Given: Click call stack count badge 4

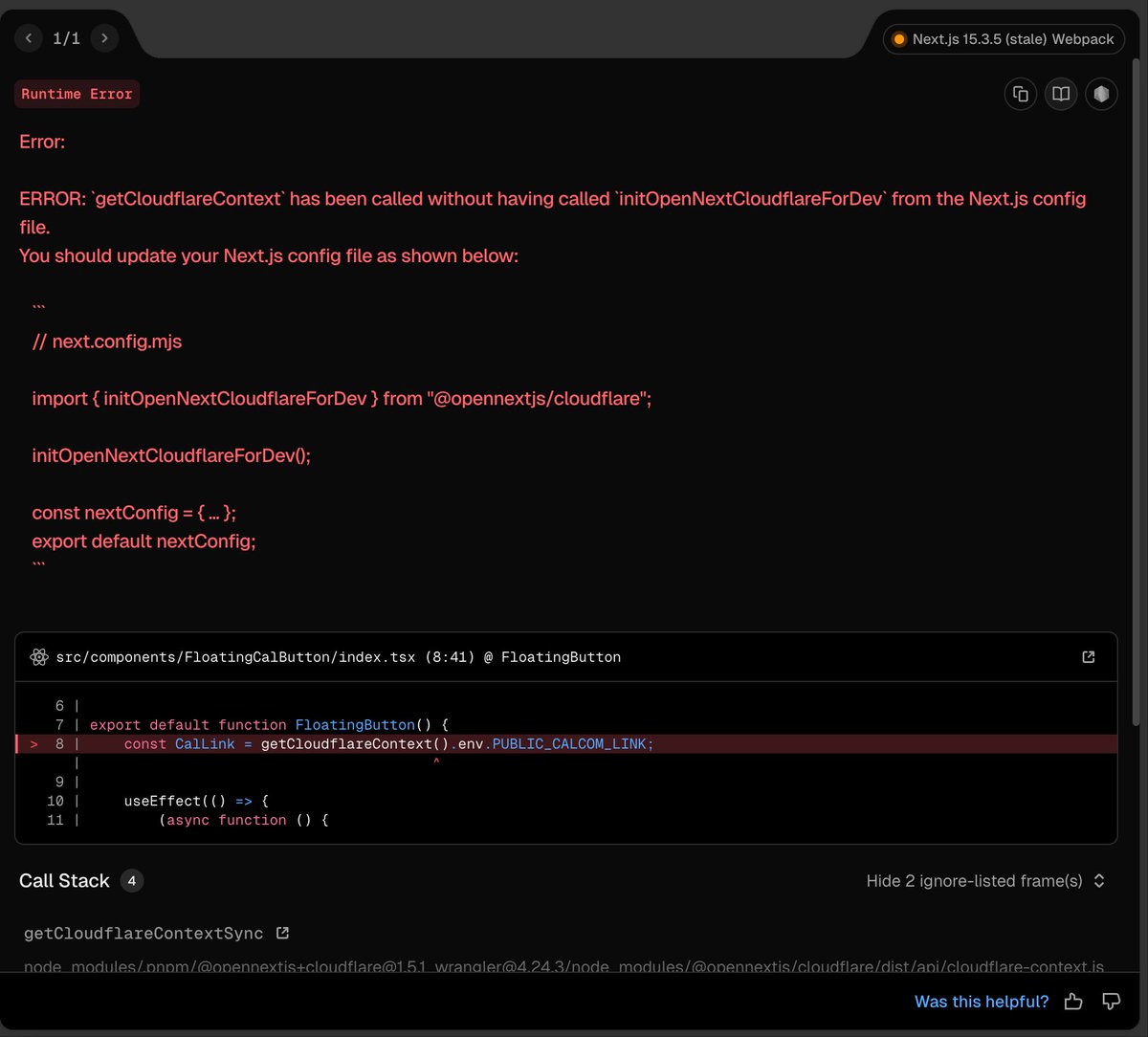Looking at the screenshot, I should pyautogui.click(x=132, y=881).
